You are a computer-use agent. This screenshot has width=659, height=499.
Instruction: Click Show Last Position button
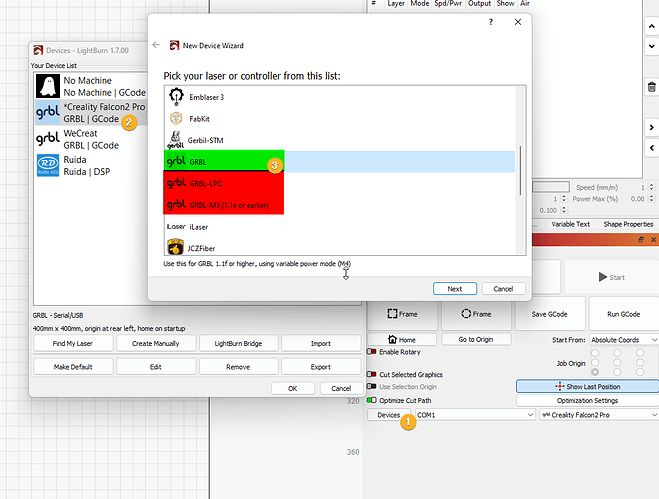(588, 386)
